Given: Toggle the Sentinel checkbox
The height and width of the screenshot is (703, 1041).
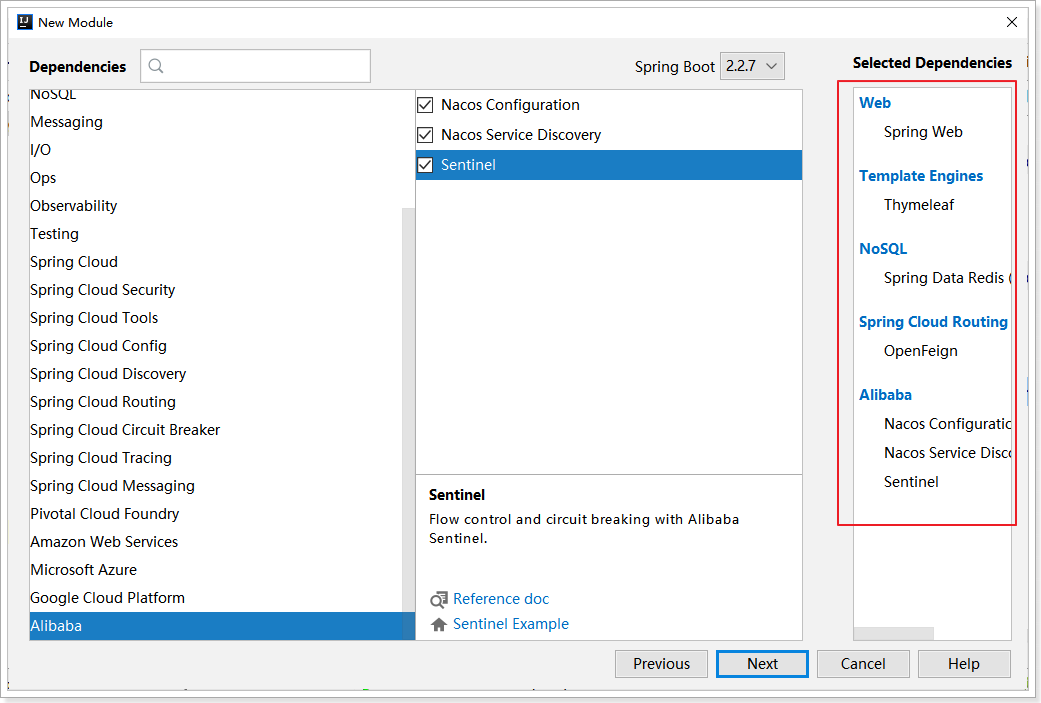Looking at the screenshot, I should tap(426, 165).
